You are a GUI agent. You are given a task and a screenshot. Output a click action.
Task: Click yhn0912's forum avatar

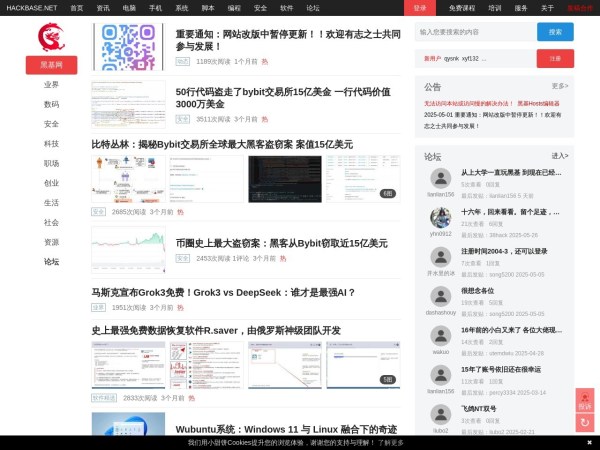(x=440, y=217)
